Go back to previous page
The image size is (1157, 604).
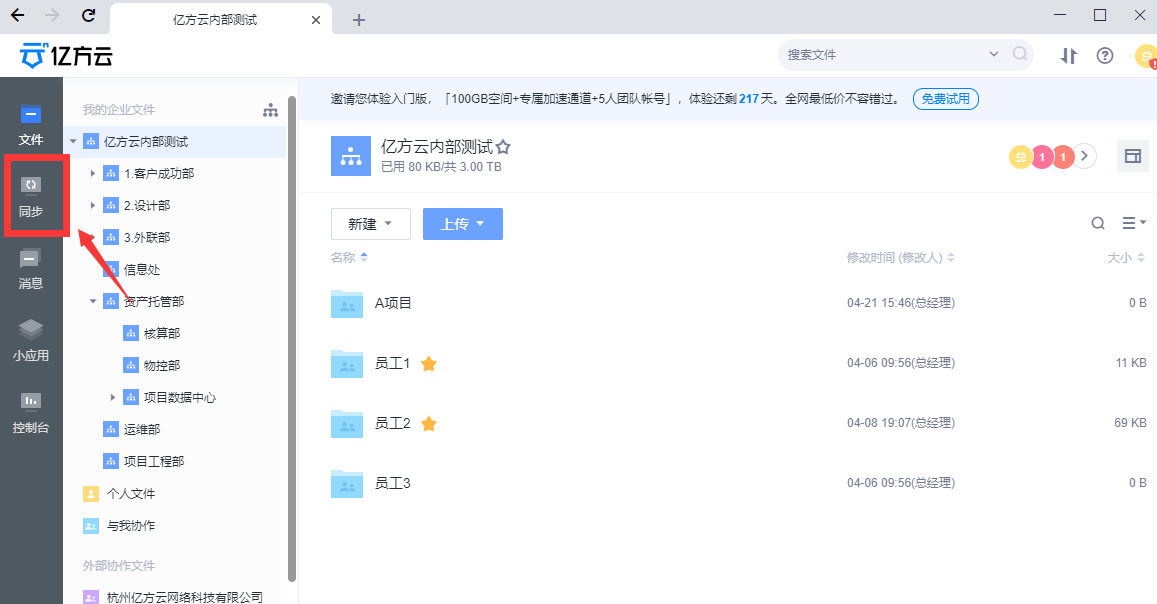coord(18,15)
